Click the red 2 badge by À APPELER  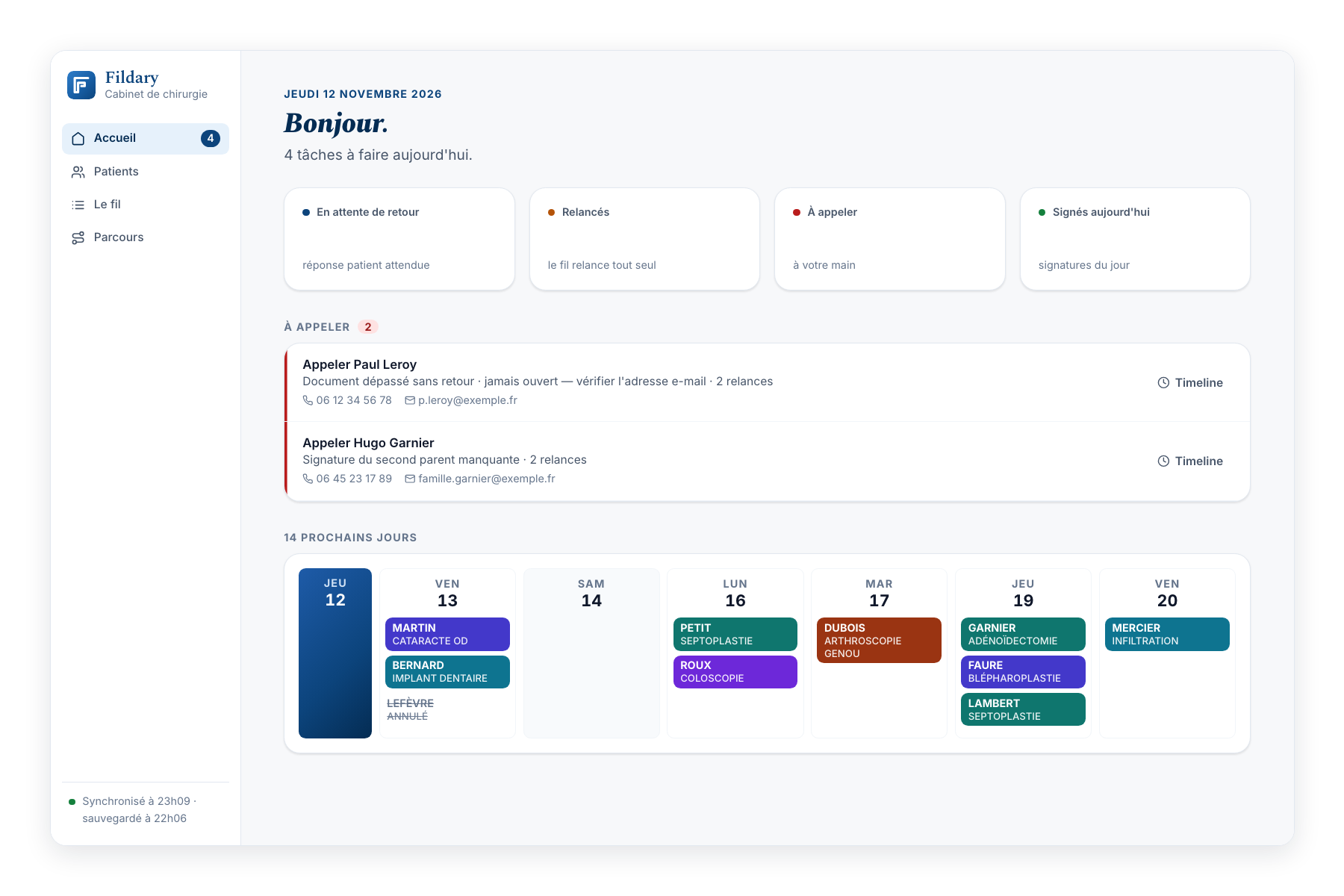coord(368,327)
